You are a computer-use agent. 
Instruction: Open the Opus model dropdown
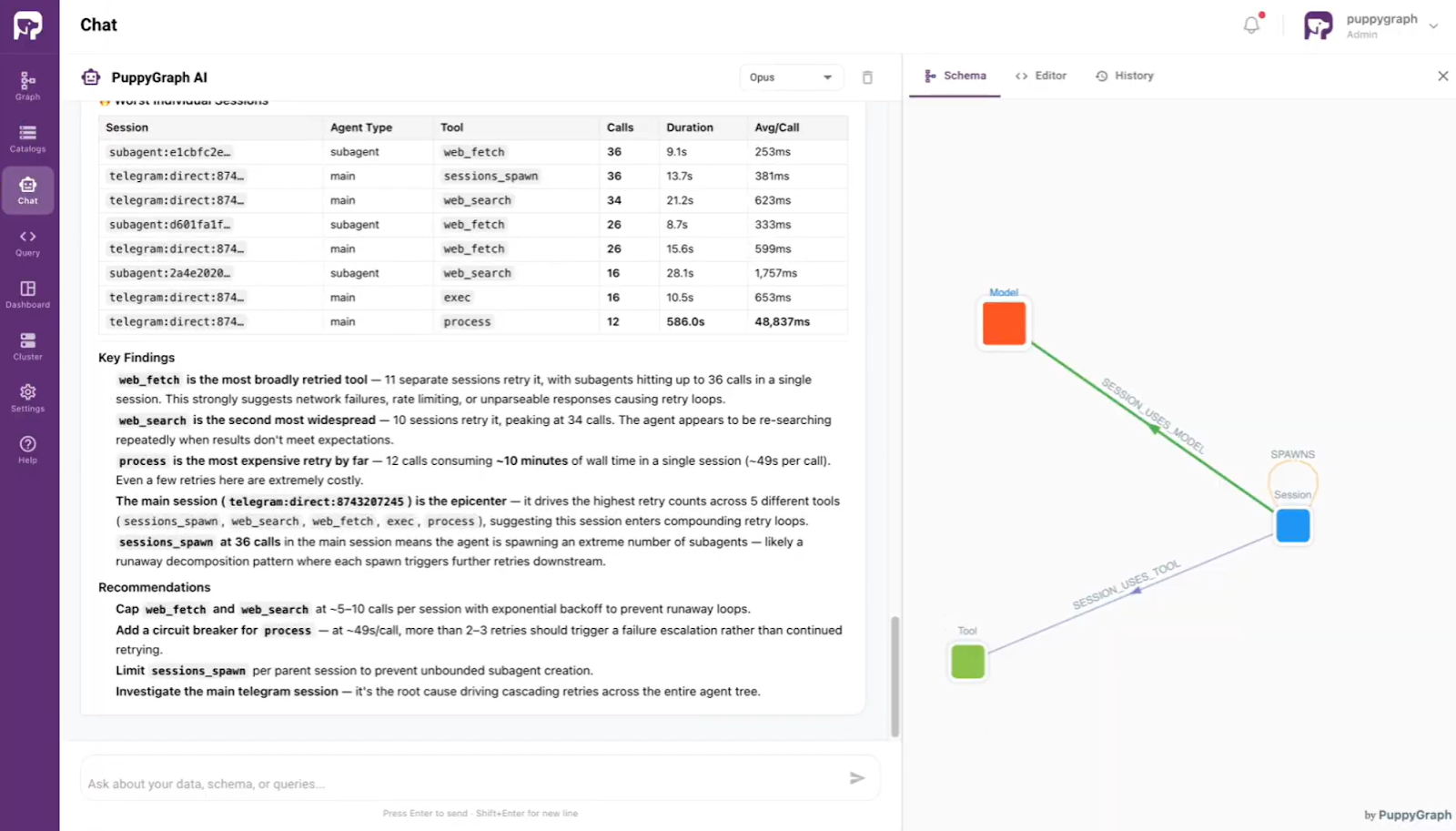pos(791,77)
